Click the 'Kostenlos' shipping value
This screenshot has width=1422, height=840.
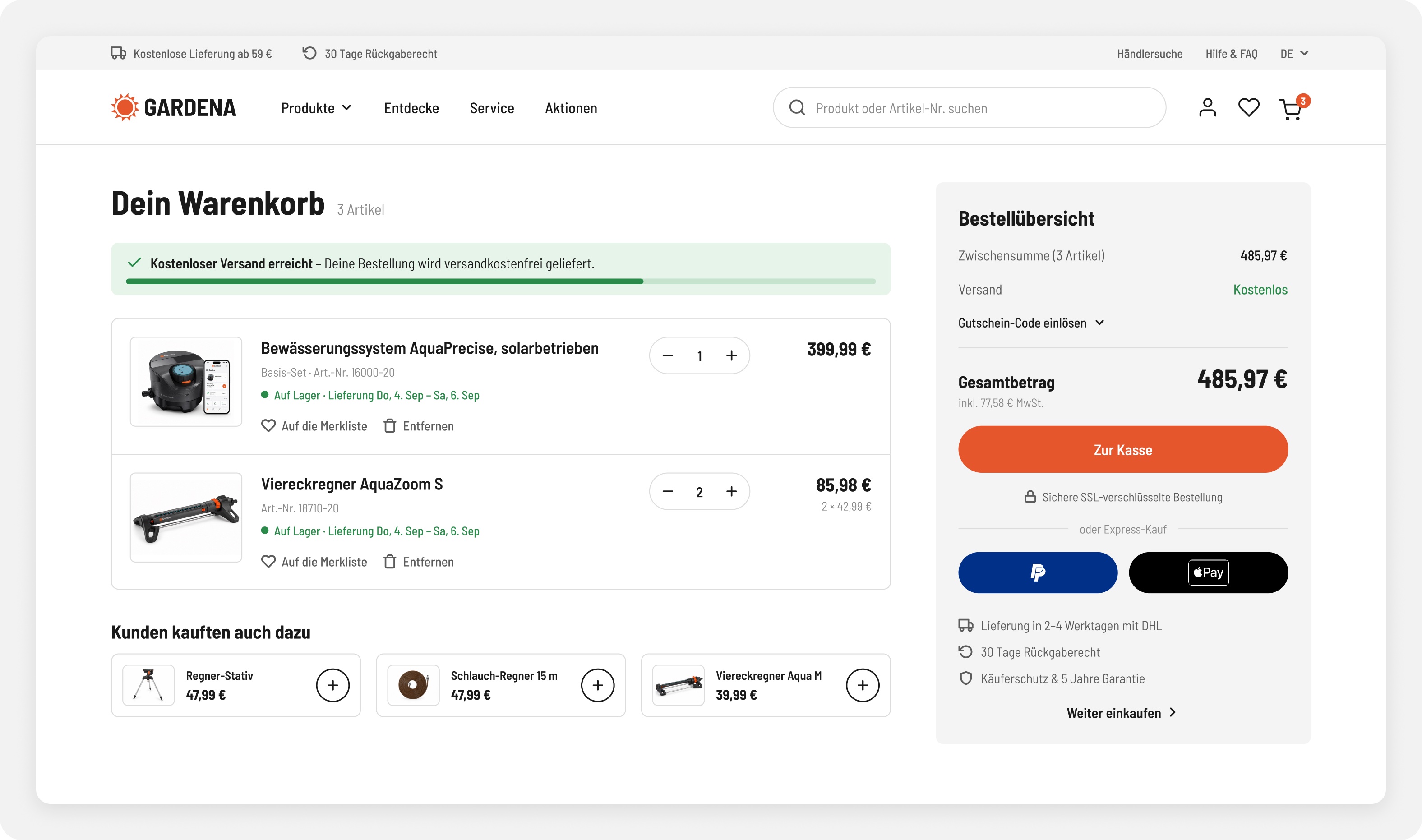pyautogui.click(x=1260, y=290)
